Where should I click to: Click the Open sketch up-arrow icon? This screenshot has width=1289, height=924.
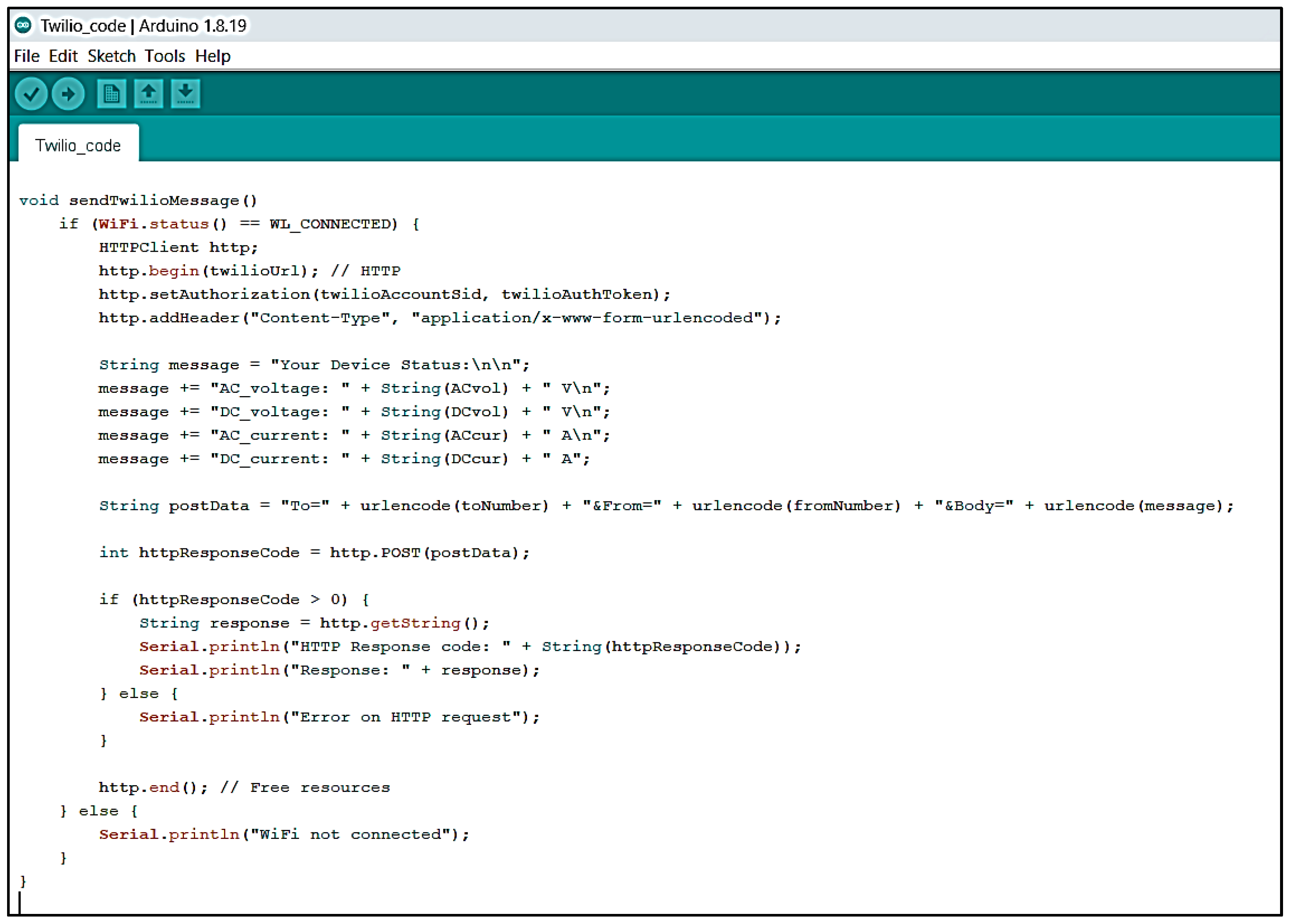point(148,94)
